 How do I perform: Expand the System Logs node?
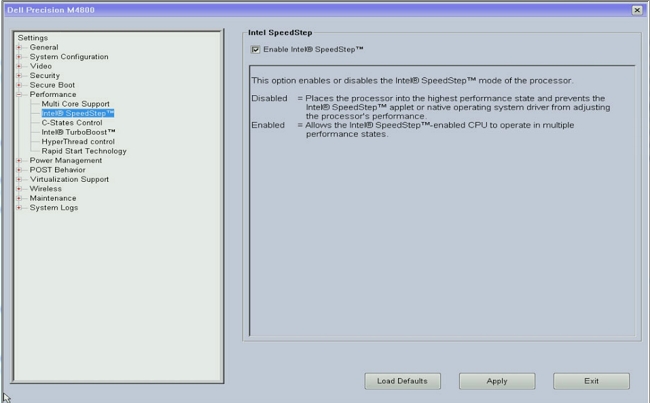click(19, 208)
